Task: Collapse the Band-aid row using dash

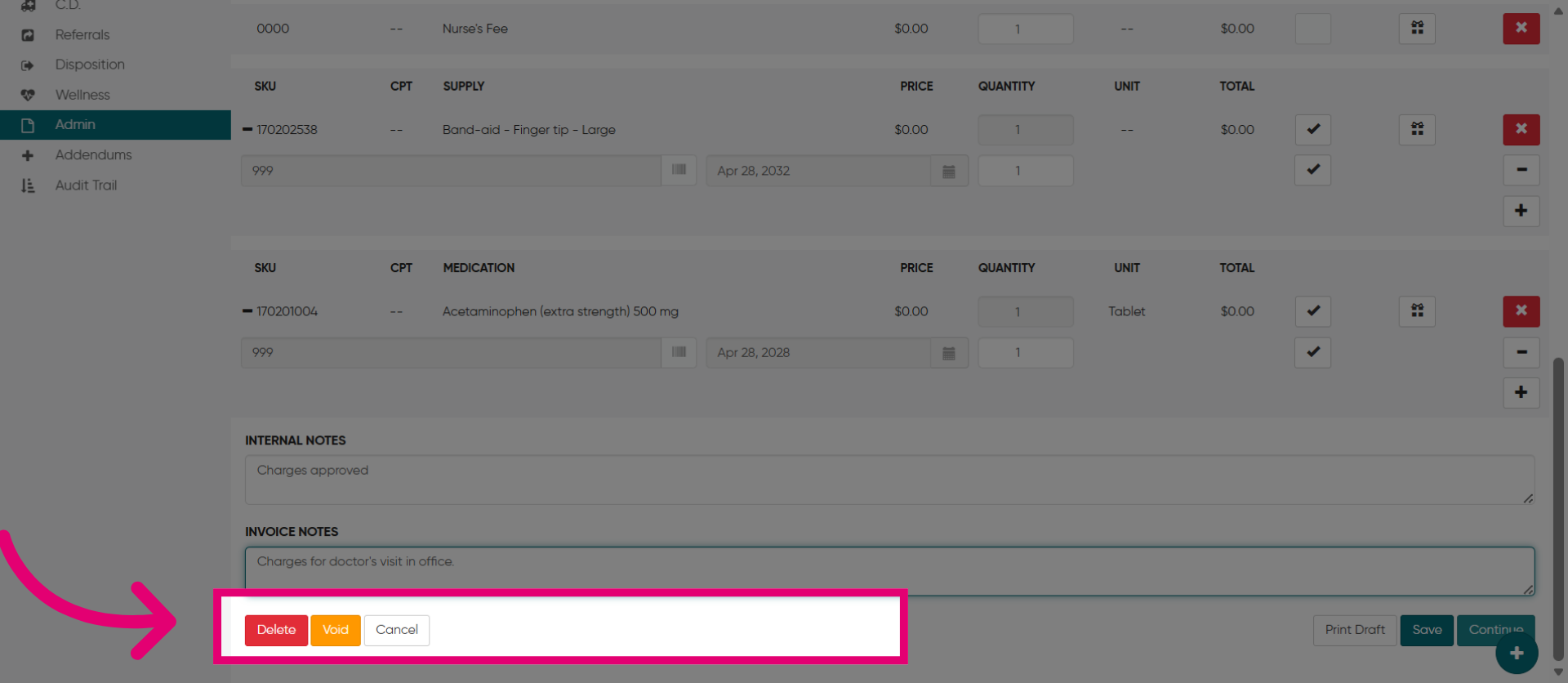Action: (247, 129)
